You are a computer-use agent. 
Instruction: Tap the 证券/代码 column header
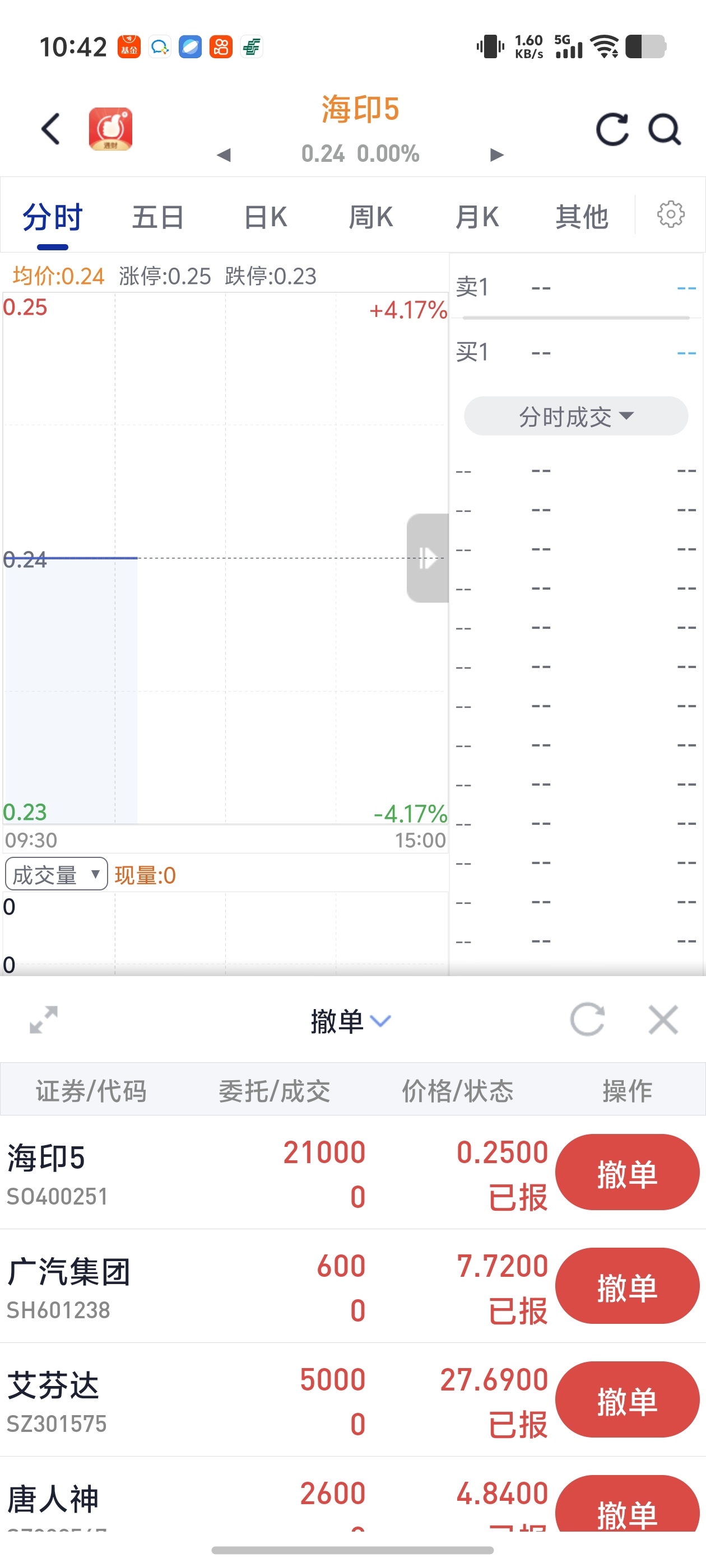coord(91,1090)
